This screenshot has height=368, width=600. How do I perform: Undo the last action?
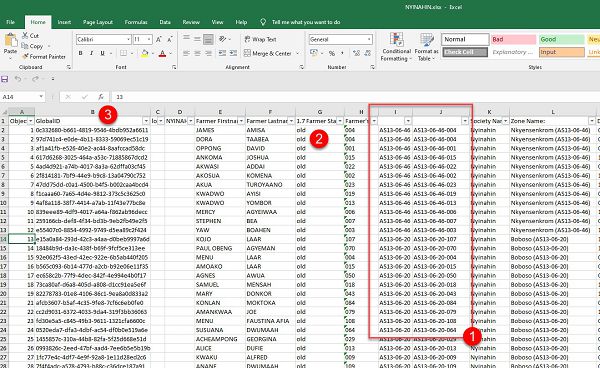[x=18, y=79]
